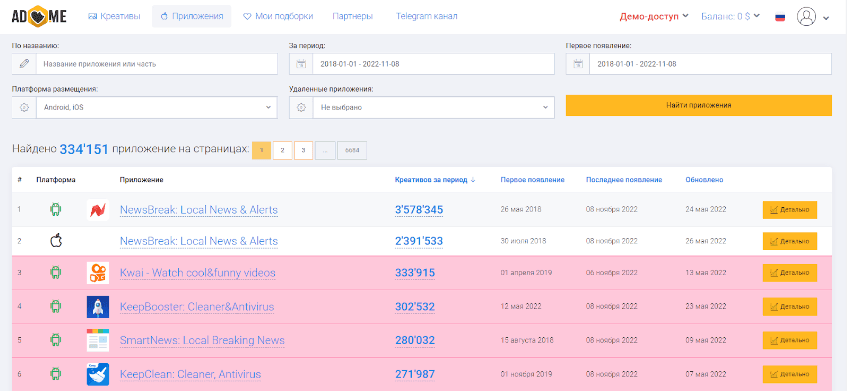The image size is (851, 392).
Task: Click the SmartNews app icon
Action: [98, 340]
